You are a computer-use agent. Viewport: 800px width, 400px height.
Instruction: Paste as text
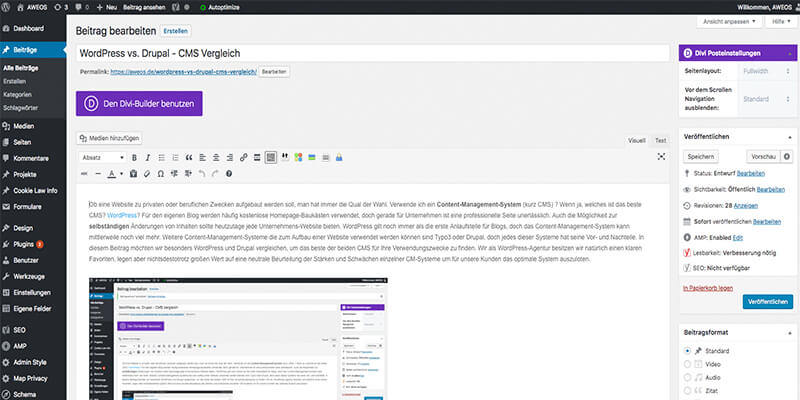[x=134, y=174]
